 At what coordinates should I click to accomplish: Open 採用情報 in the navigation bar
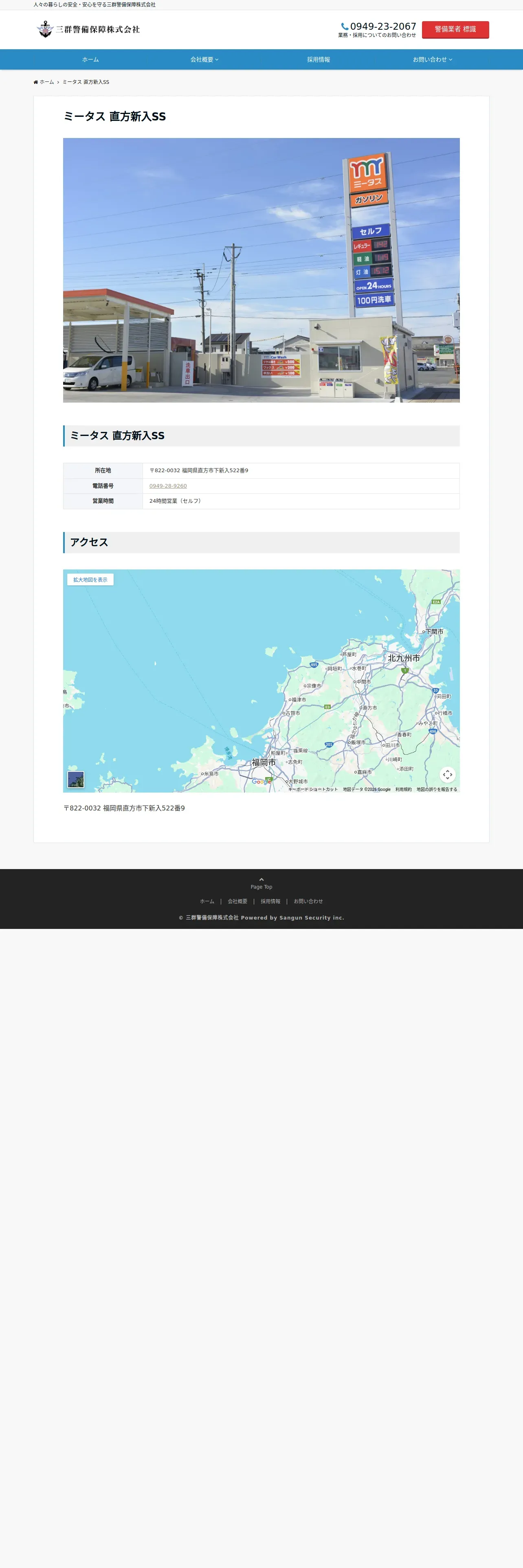[x=319, y=60]
